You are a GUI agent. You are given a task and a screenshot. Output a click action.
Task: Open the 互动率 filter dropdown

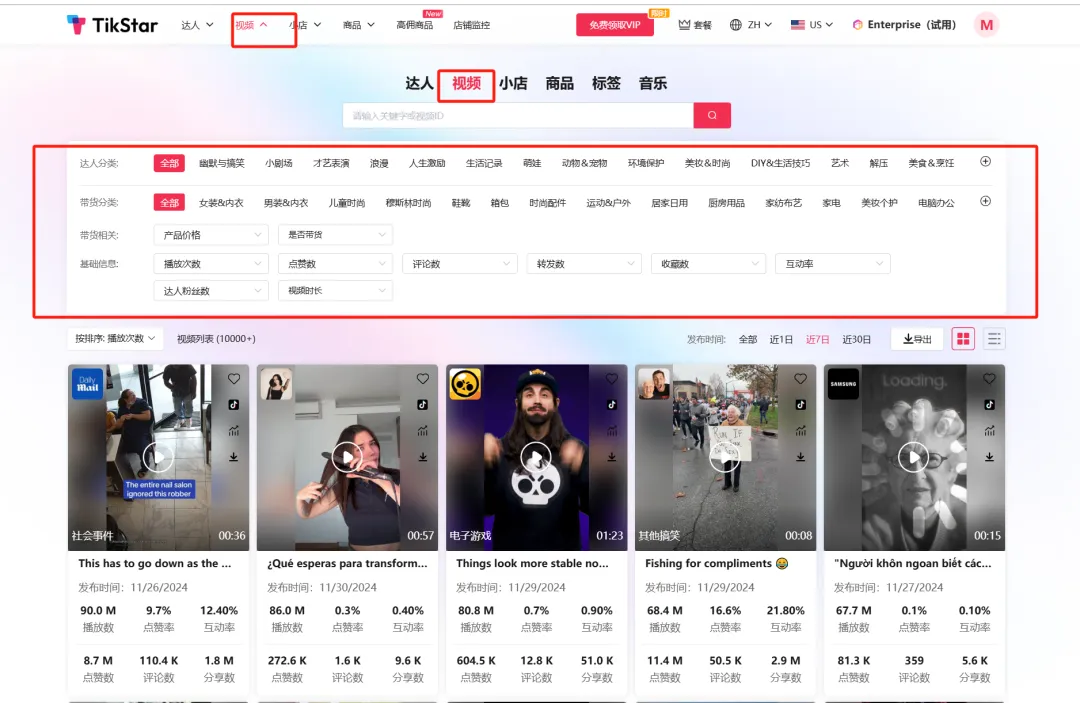[x=833, y=264]
